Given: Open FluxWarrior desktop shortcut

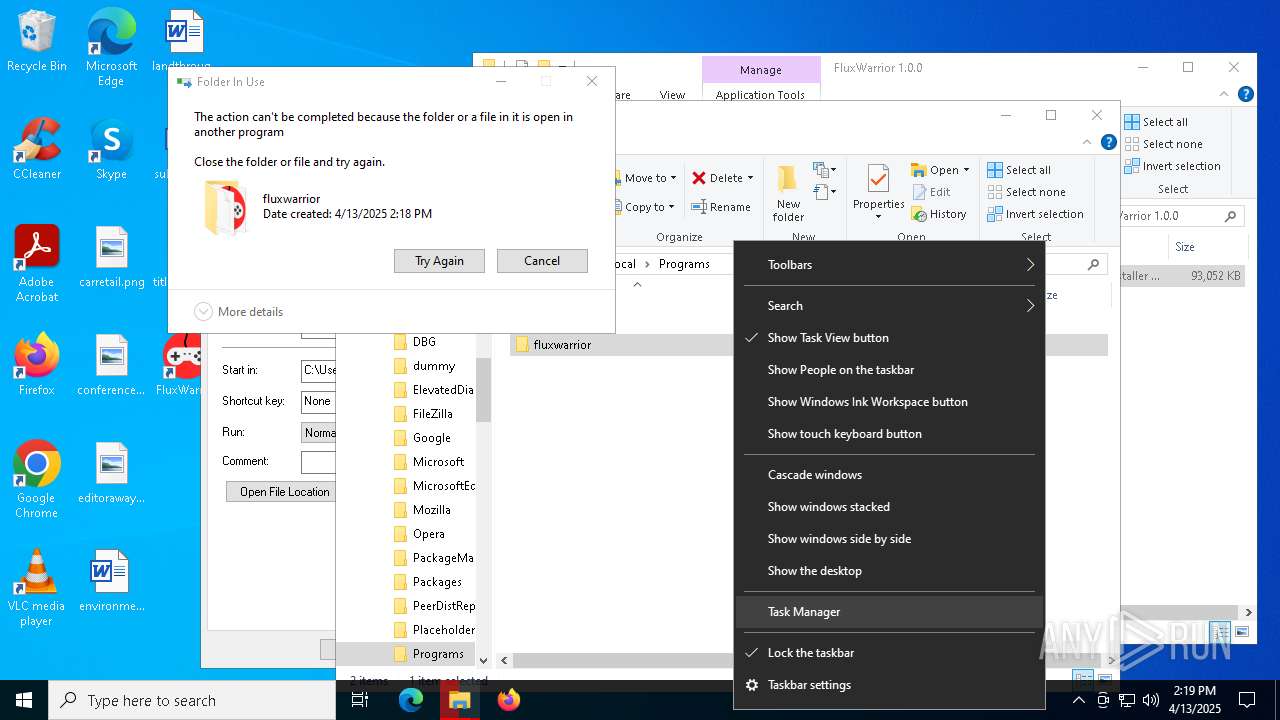Looking at the screenshot, I should 182,364.
